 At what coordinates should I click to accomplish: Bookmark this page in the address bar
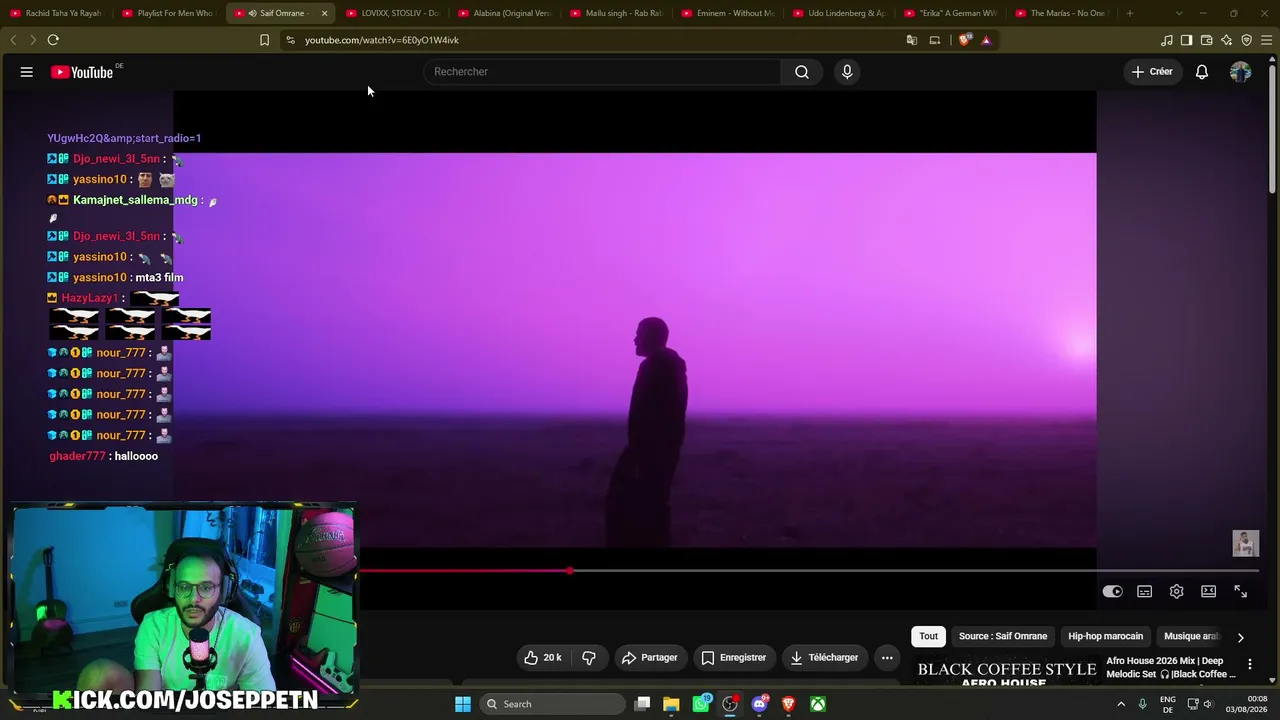pyautogui.click(x=264, y=40)
